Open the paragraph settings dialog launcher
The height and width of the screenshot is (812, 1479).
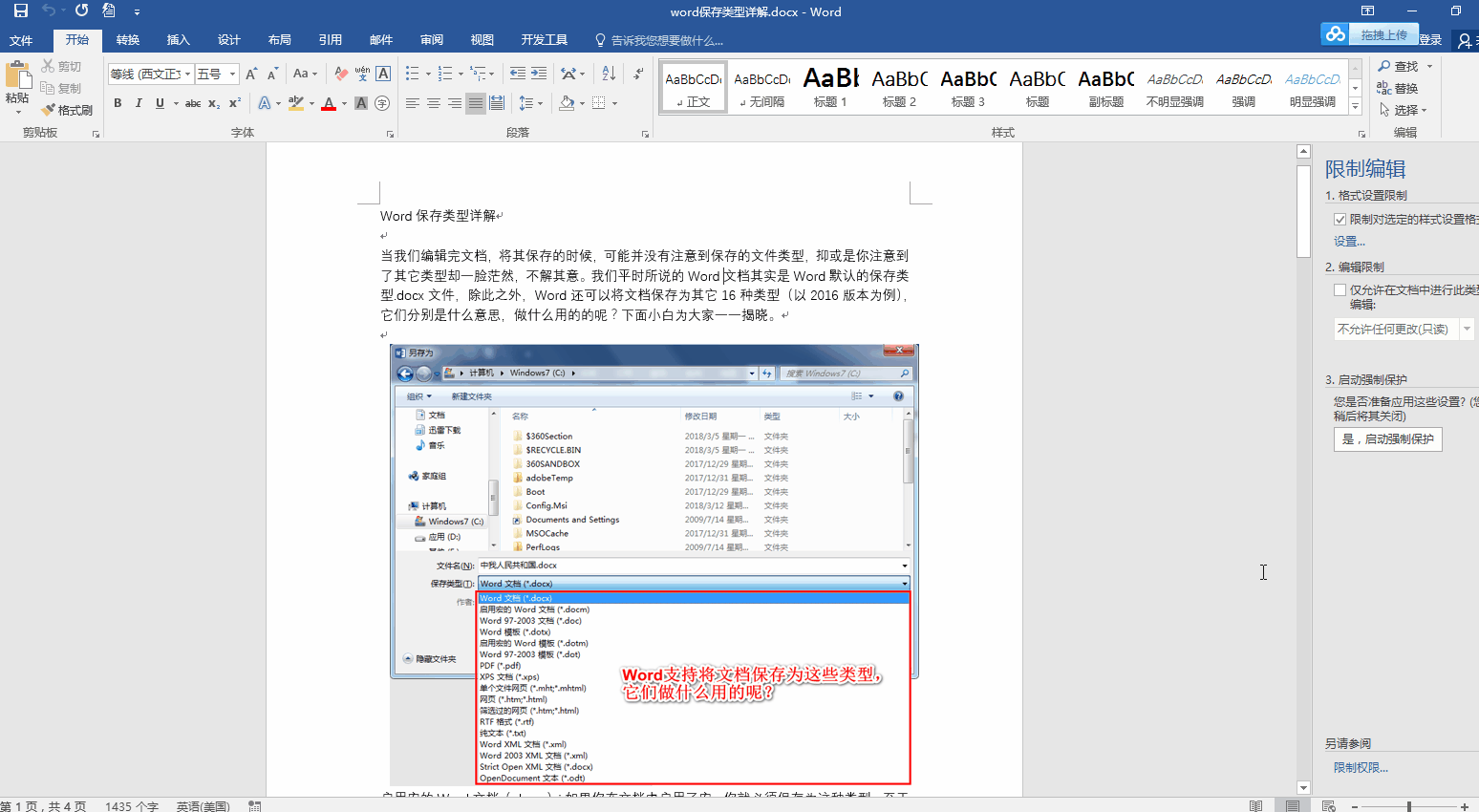pos(646,134)
